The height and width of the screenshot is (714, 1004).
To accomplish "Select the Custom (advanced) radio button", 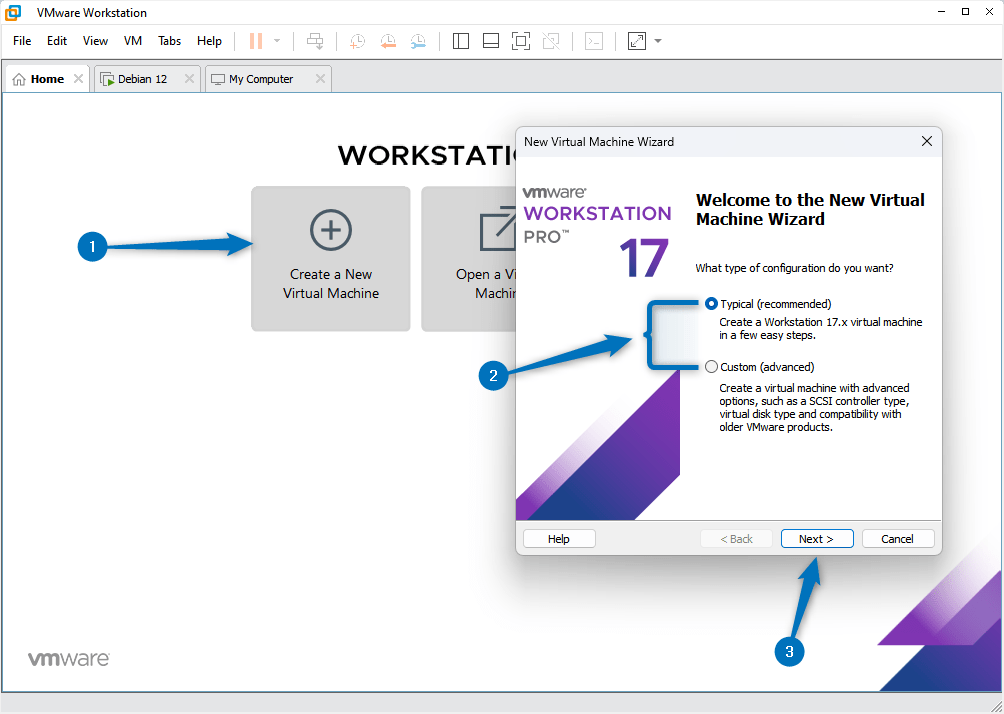I will (x=712, y=367).
